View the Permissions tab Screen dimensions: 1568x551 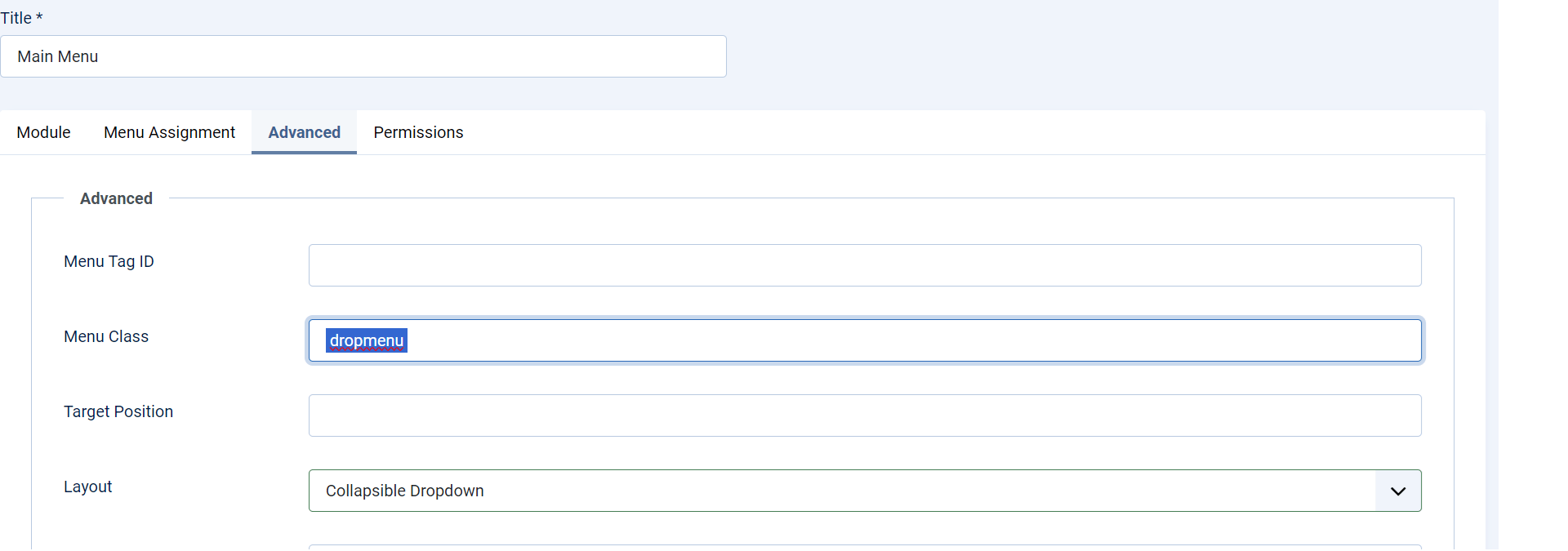tap(418, 132)
